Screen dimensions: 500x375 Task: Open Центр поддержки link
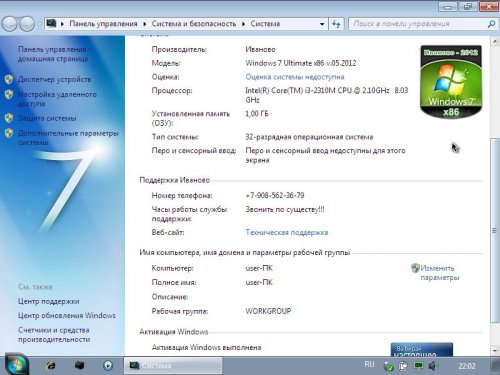click(x=49, y=301)
